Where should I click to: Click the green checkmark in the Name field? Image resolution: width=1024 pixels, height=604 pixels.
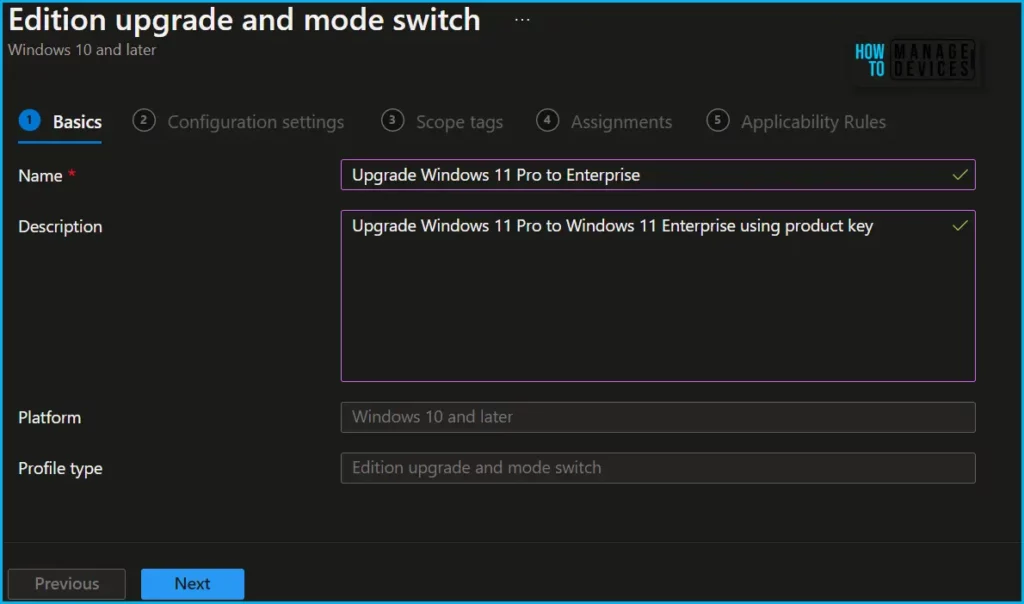960,175
